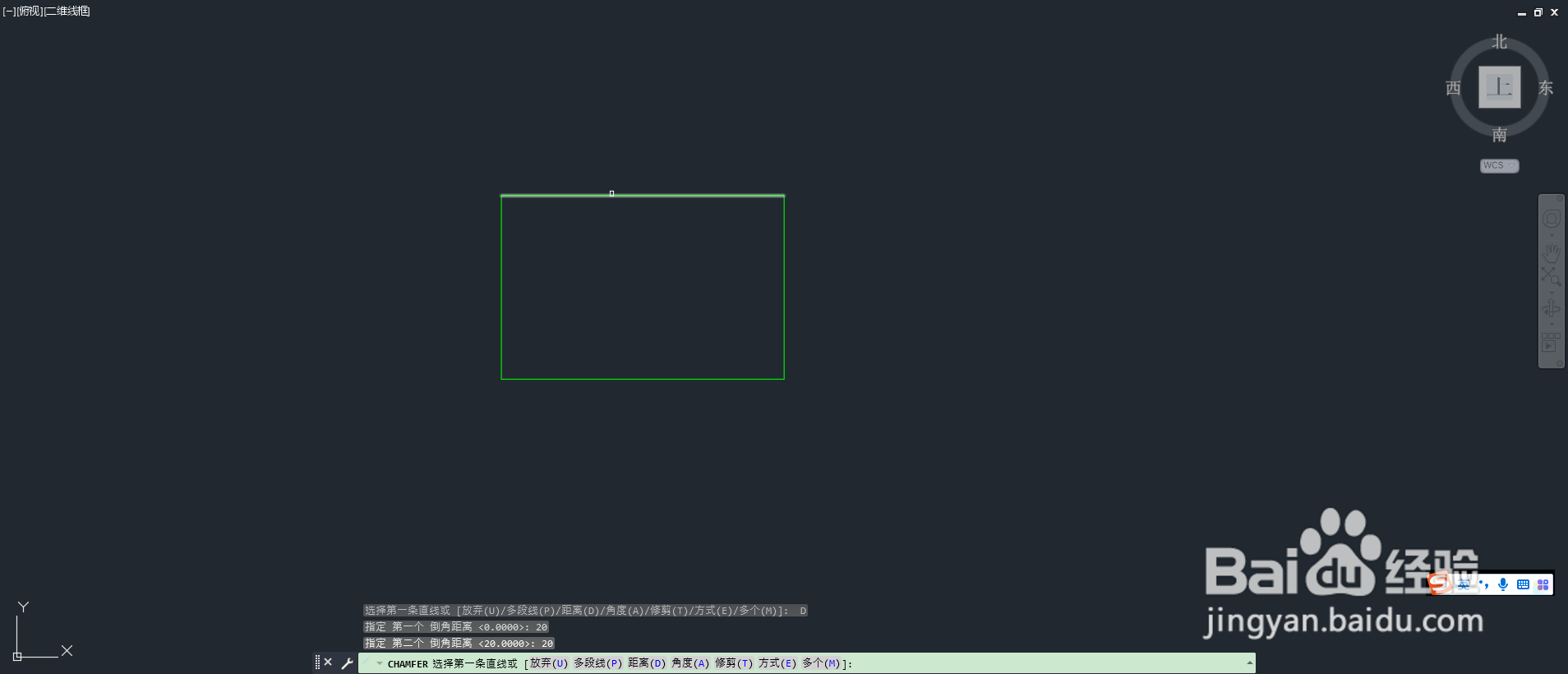Open the WCS coordinate system dropdown
The height and width of the screenshot is (674, 1568).
[x=1499, y=165]
